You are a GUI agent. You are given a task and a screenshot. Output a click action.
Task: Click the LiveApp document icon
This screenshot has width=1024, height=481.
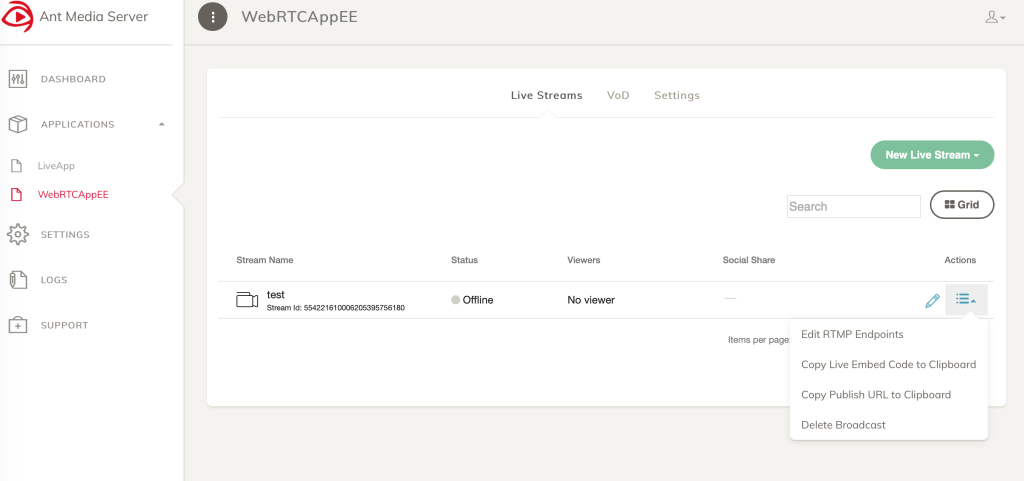(17, 166)
